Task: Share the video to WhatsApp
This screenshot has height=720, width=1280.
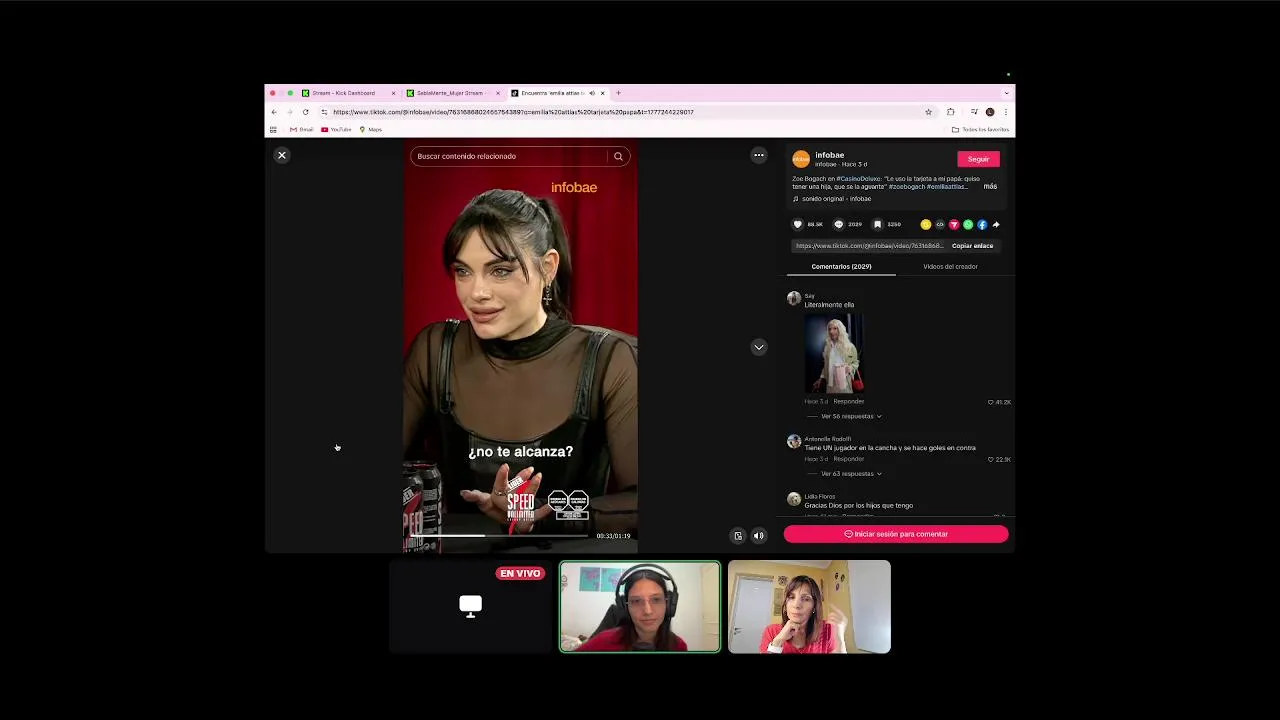Action: tap(968, 224)
